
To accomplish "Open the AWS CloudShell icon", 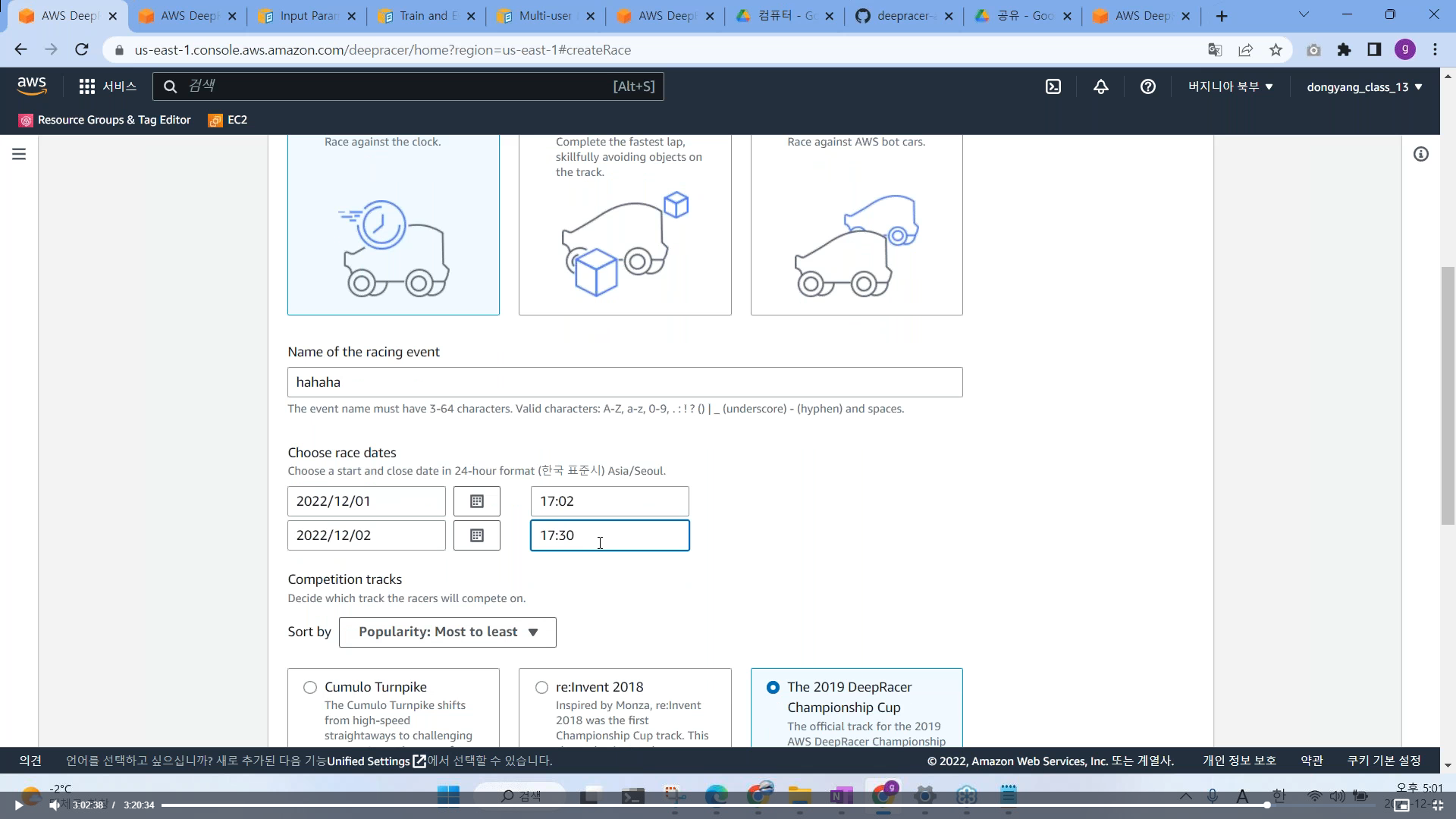I will coord(1053,86).
